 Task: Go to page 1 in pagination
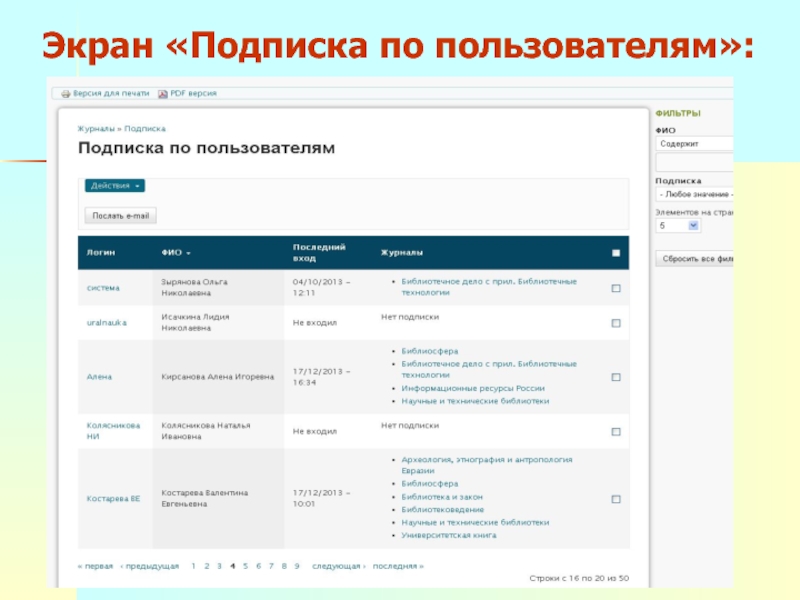point(193,566)
